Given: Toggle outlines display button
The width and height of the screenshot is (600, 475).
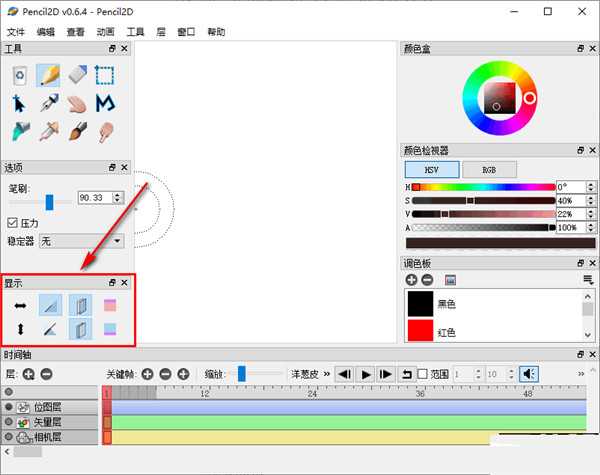Looking at the screenshot, I should coord(50,329).
